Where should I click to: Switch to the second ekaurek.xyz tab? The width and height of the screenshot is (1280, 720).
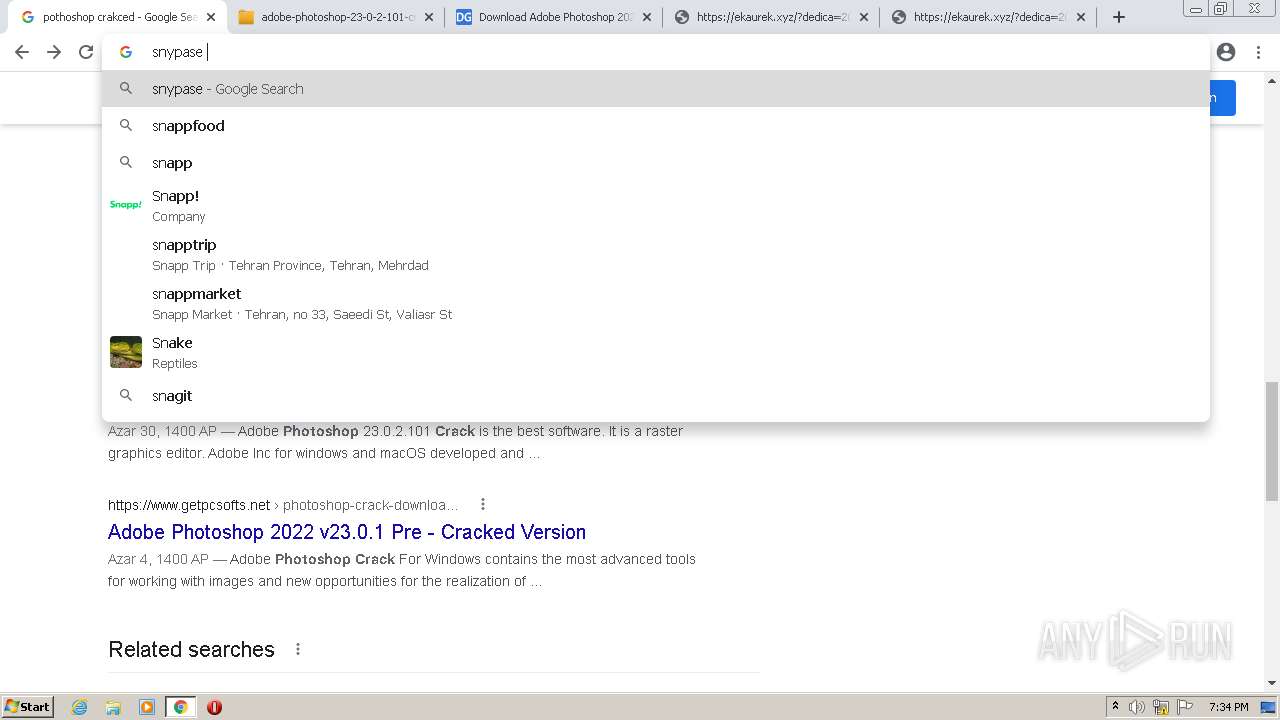pyautogui.click(x=987, y=17)
